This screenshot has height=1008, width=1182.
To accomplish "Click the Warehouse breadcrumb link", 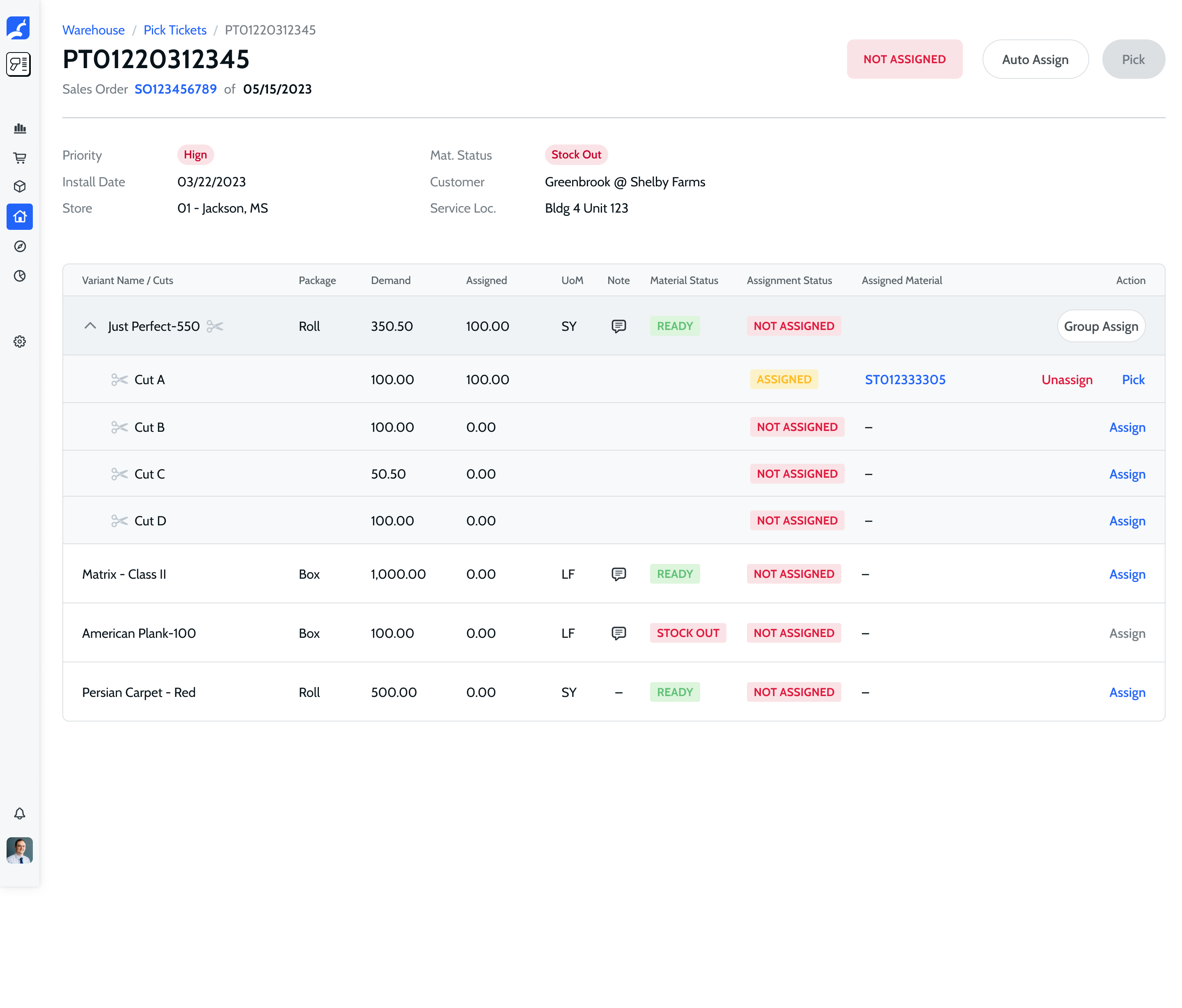I will [x=94, y=30].
